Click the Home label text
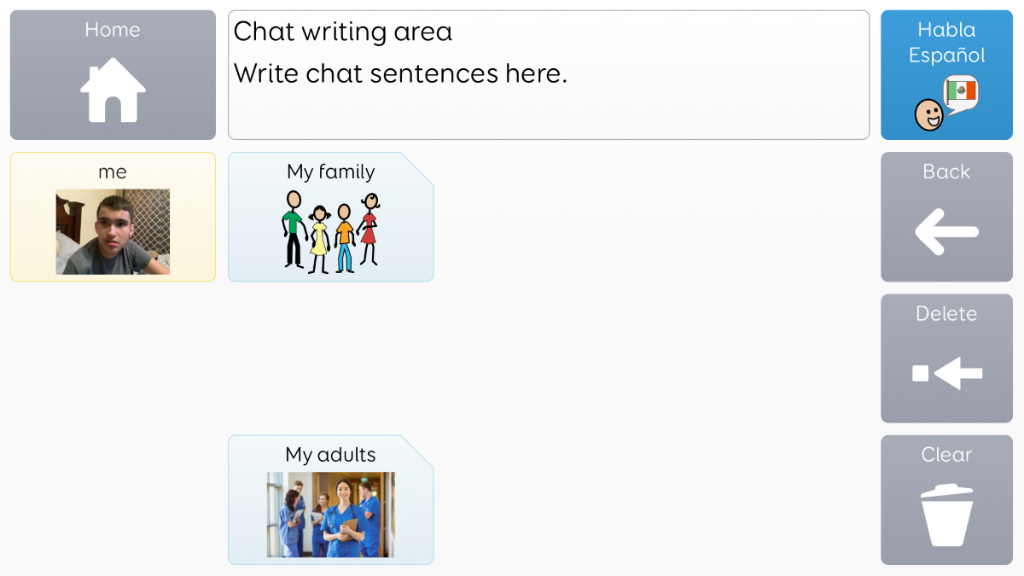Image resolution: width=1024 pixels, height=576 pixels. point(112,30)
